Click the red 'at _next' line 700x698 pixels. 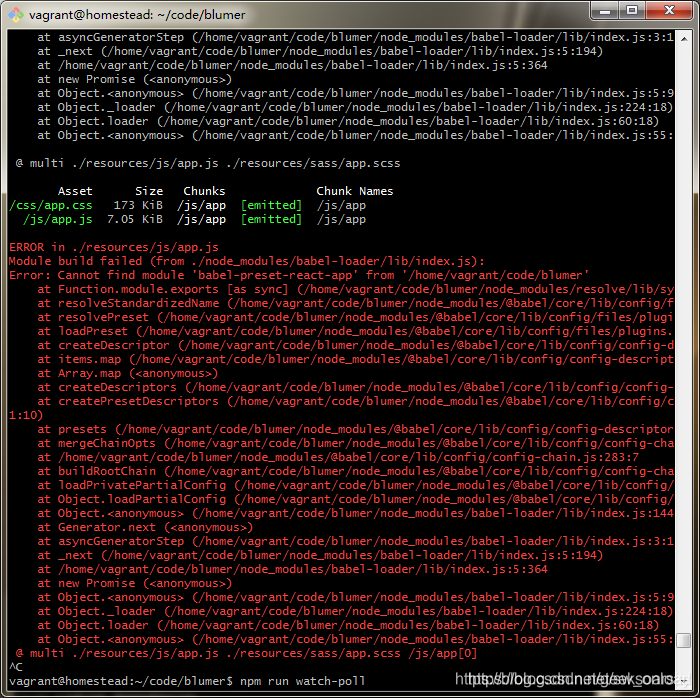[320, 555]
